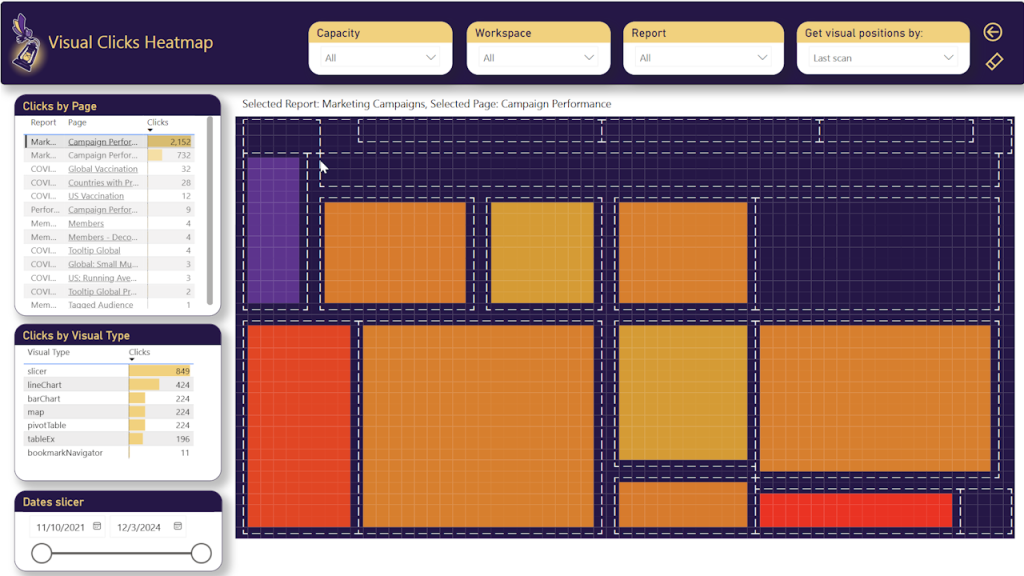Viewport: 1024px width, 576px height.
Task: Click the eraser icon to clear all slicers
Action: (992, 62)
